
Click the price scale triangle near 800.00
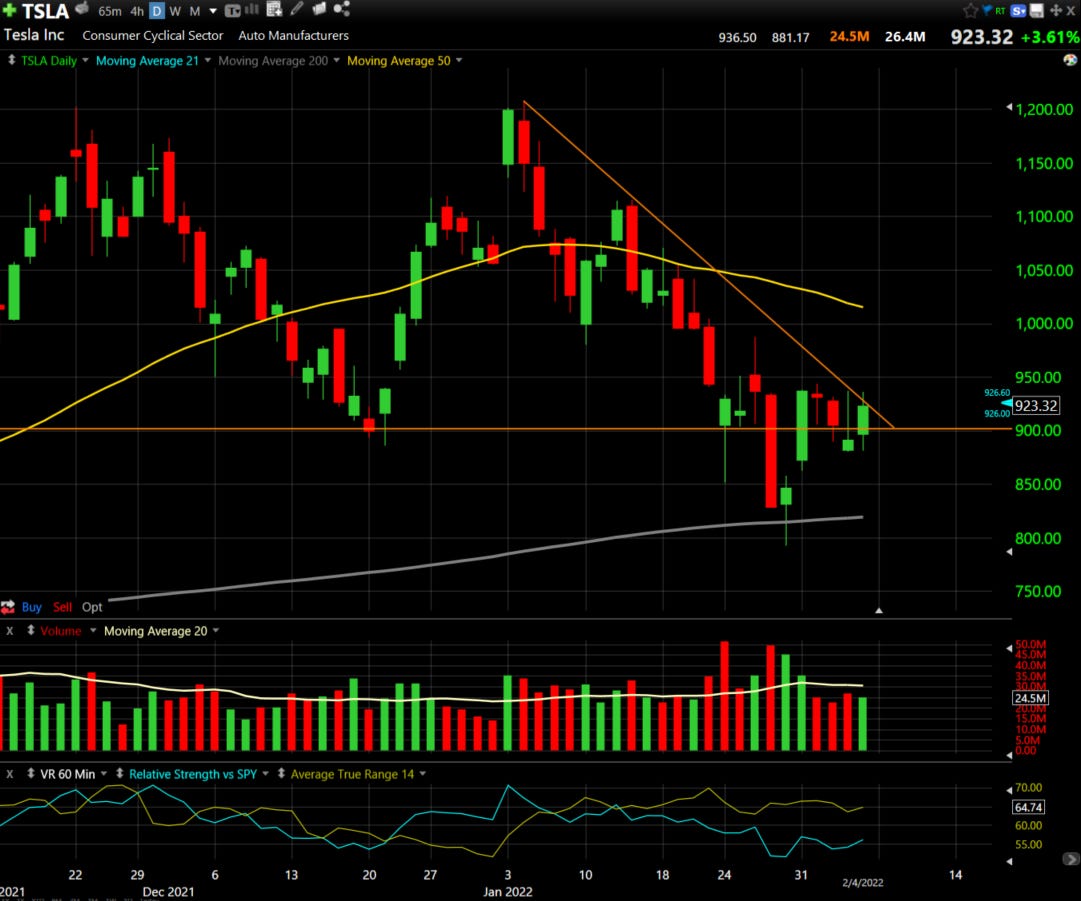pyautogui.click(x=1009, y=551)
